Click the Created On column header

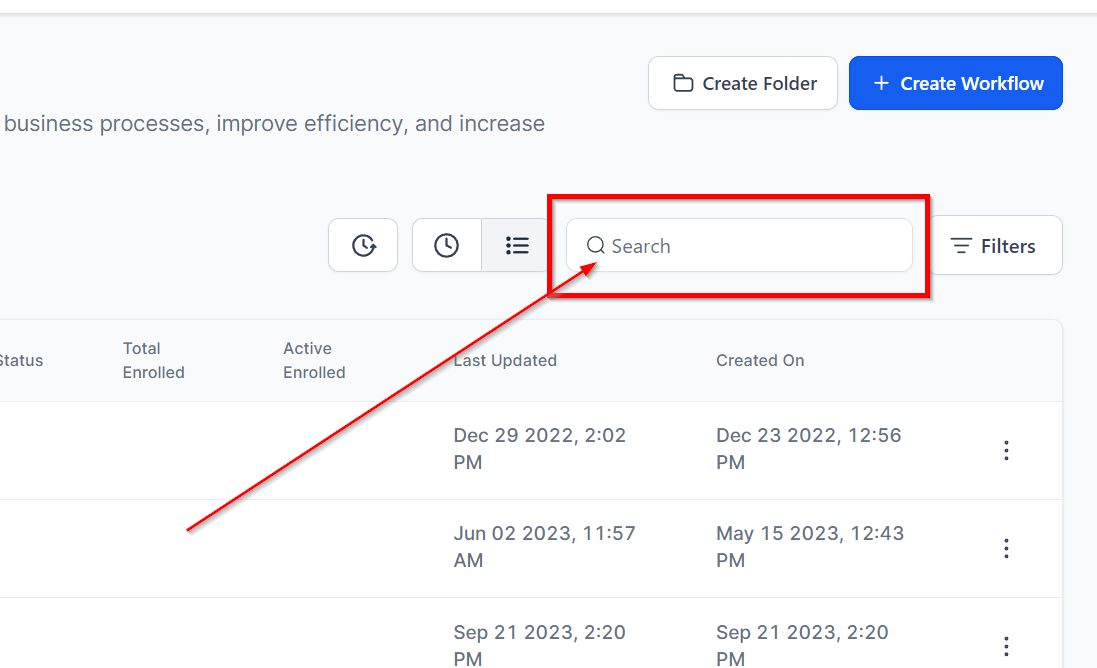tap(760, 360)
